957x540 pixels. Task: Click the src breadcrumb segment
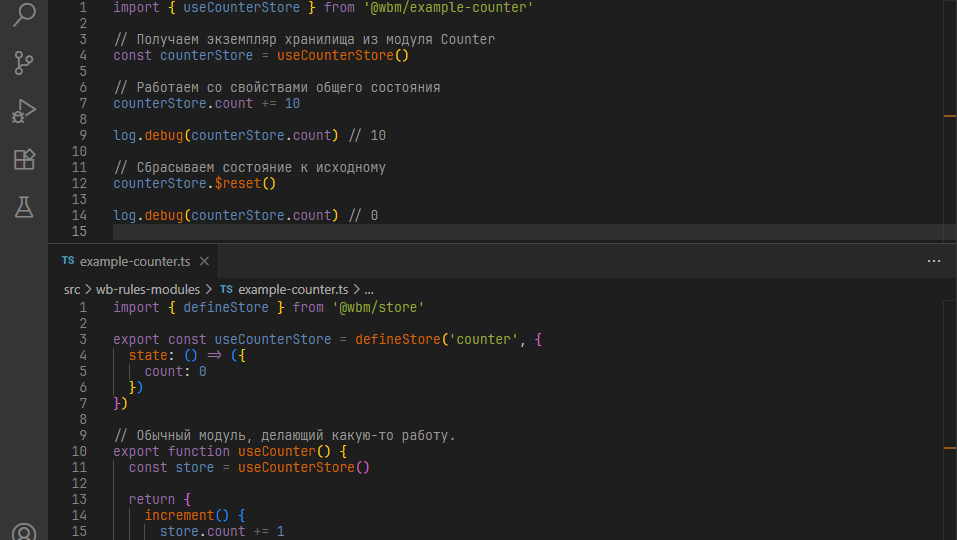tap(72, 290)
